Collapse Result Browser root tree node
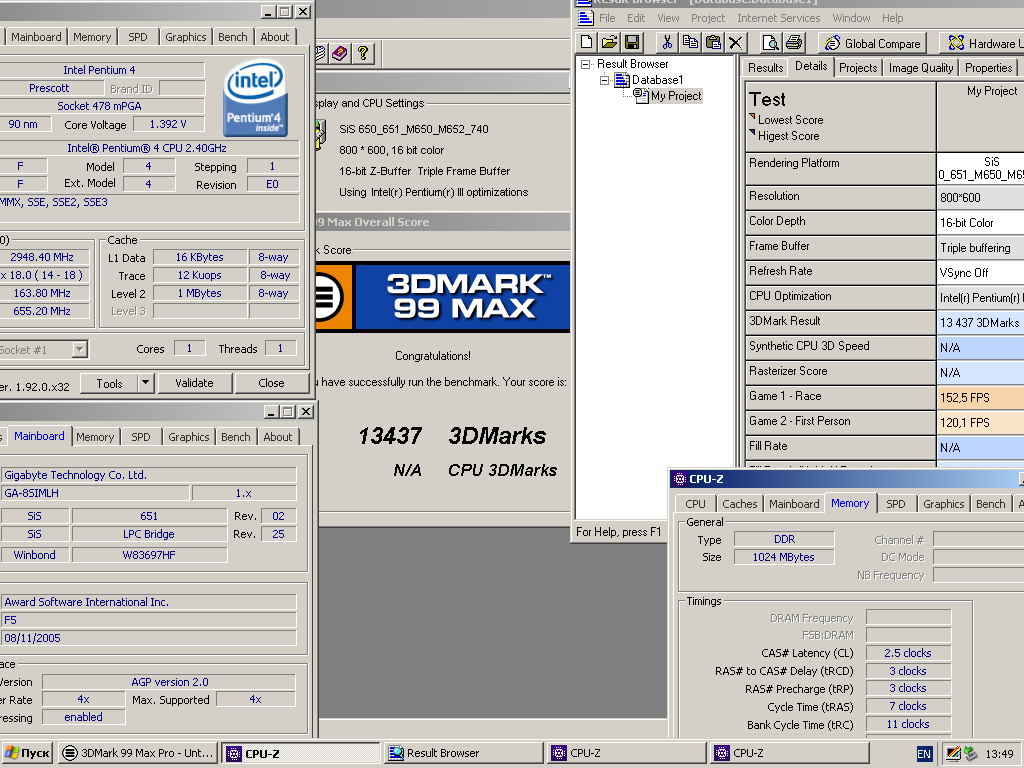The image size is (1024, 768). click(x=586, y=64)
